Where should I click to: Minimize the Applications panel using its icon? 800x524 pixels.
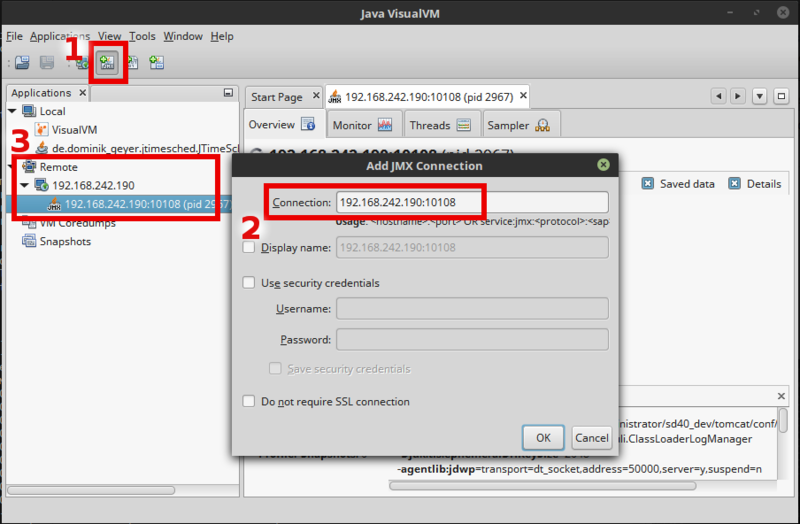[230, 93]
